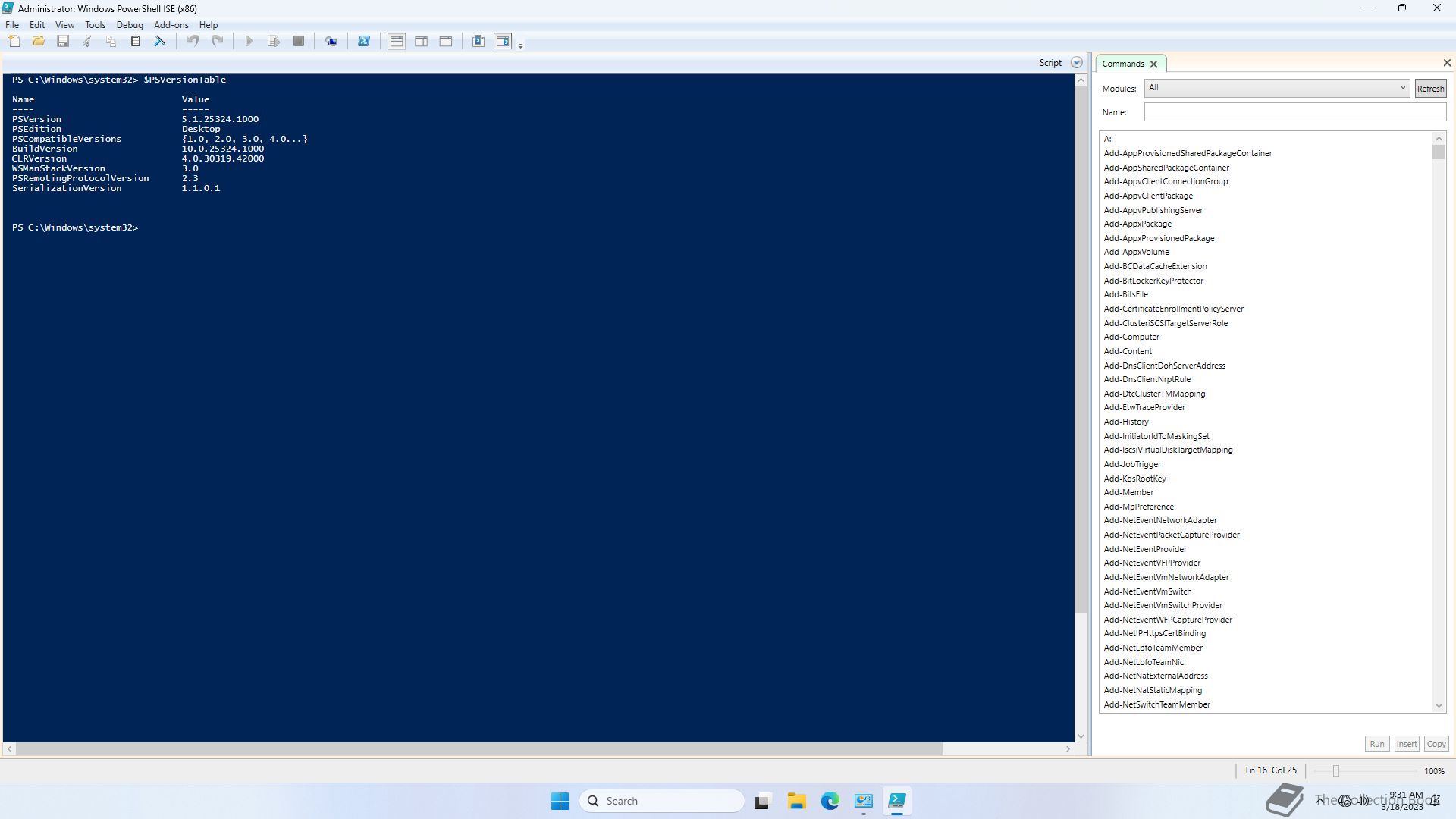
Task: Show script pane maximized icon
Action: [446, 42]
